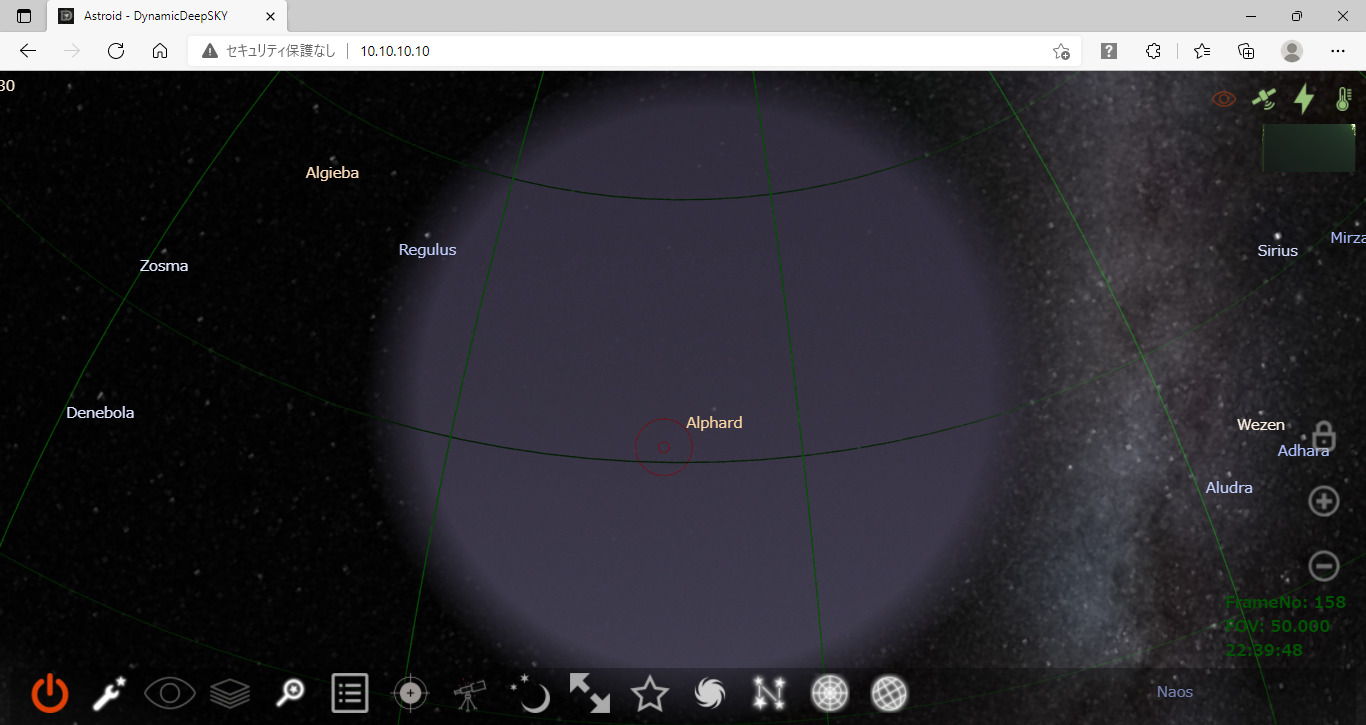Screen dimensions: 1366x725
Task: Select the Astroid - DynamicDeepSKY browser tab
Action: click(x=167, y=16)
